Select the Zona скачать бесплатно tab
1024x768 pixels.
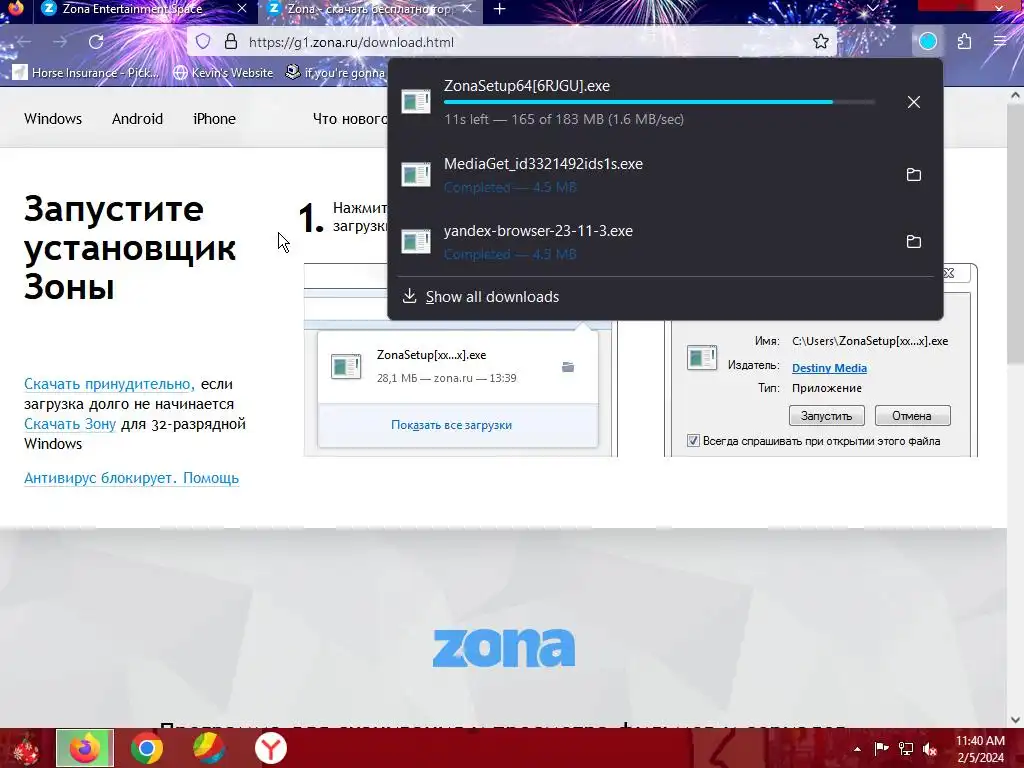tap(369, 9)
